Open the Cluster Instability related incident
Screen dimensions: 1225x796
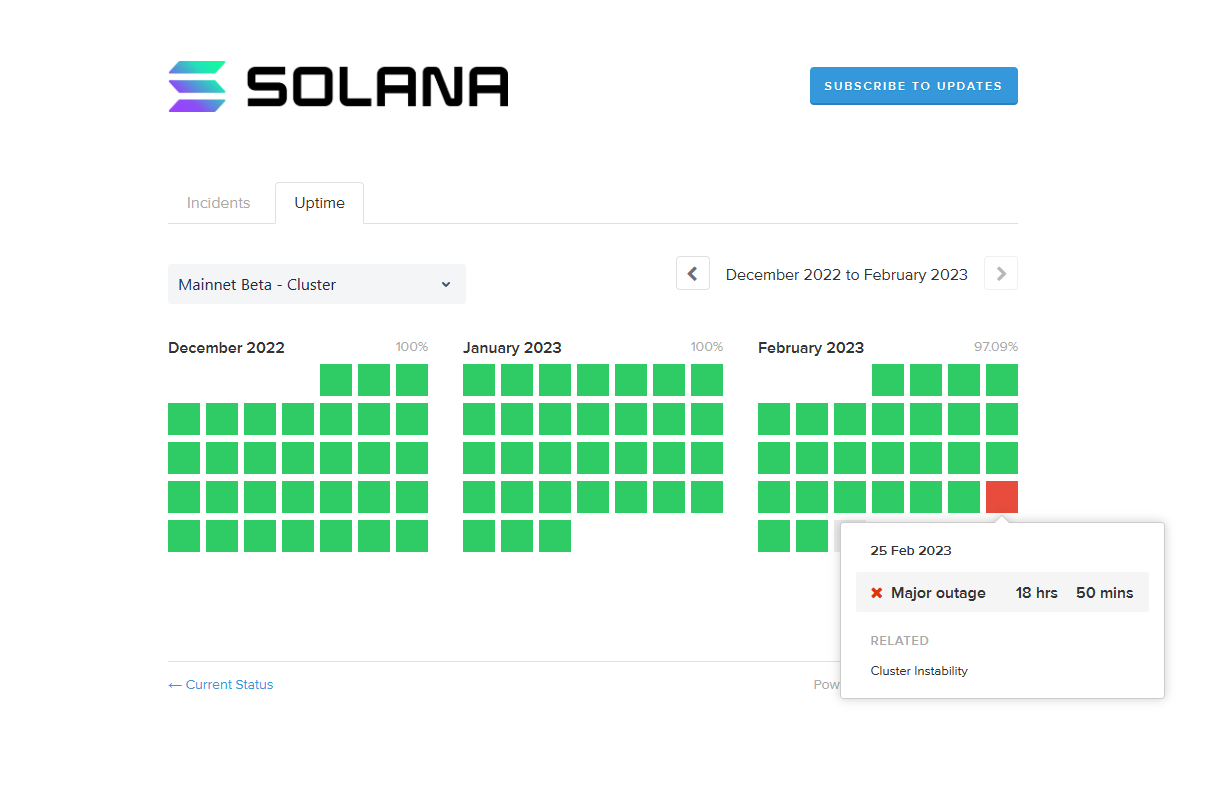pyautogui.click(x=919, y=671)
